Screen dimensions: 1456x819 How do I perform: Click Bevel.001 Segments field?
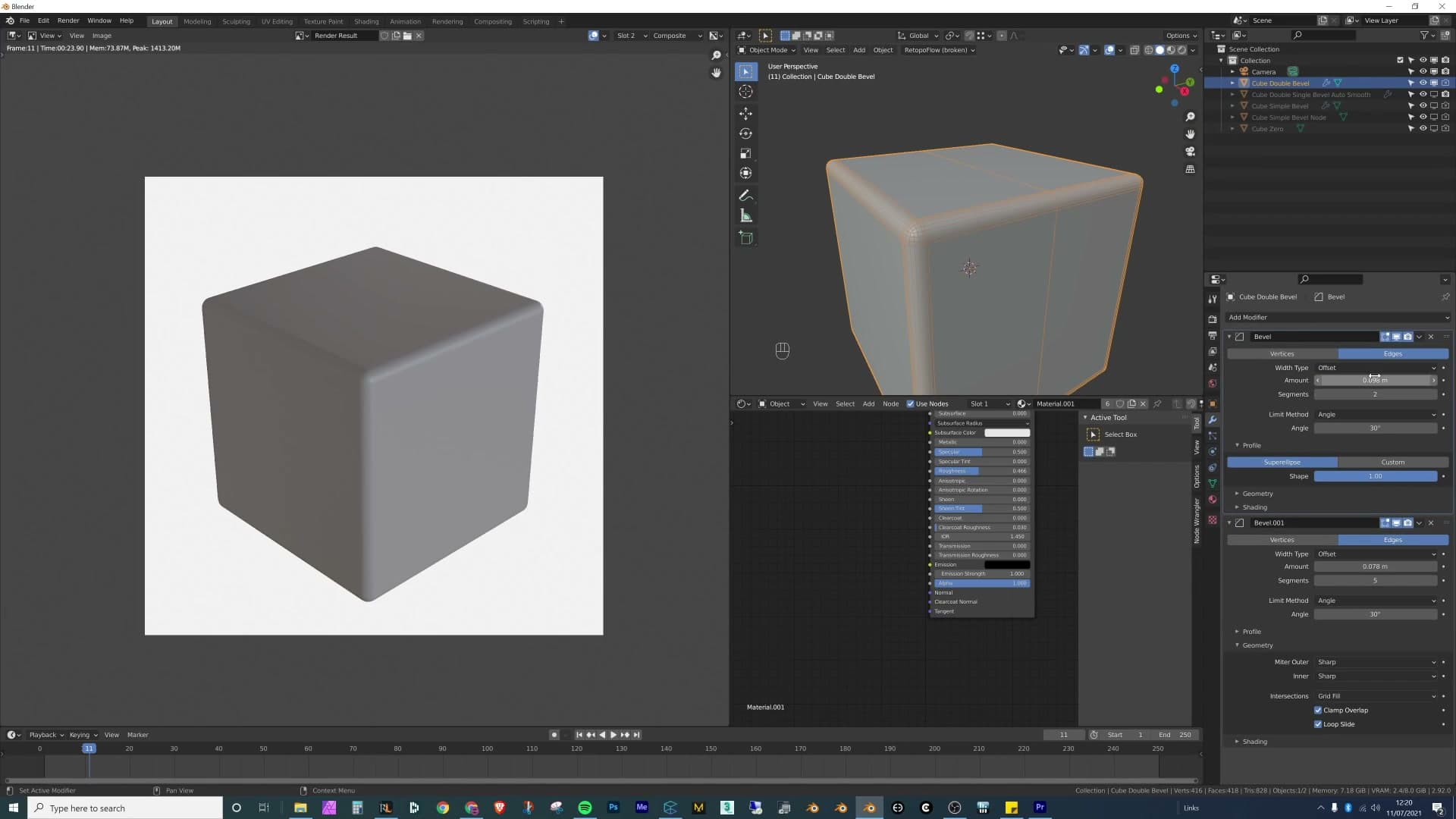[1376, 581]
